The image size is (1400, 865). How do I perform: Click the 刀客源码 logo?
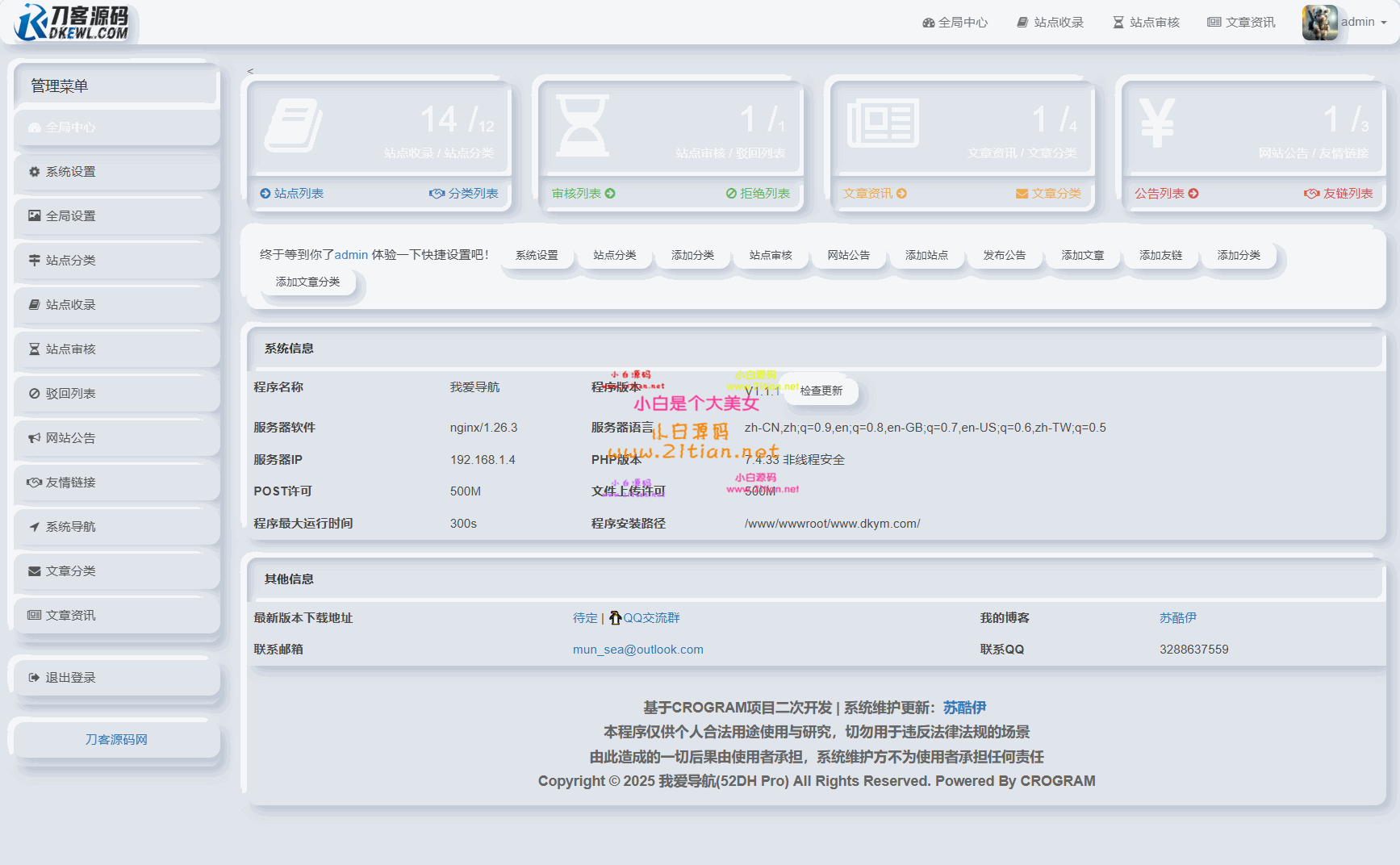pyautogui.click(x=73, y=22)
